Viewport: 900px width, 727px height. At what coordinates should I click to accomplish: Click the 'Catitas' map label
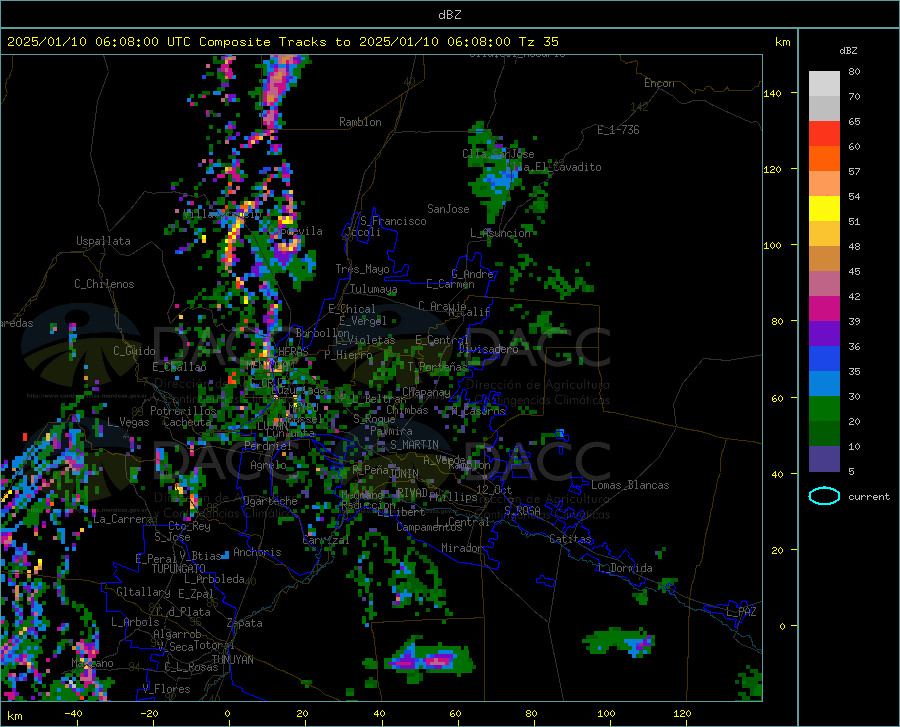(570, 539)
